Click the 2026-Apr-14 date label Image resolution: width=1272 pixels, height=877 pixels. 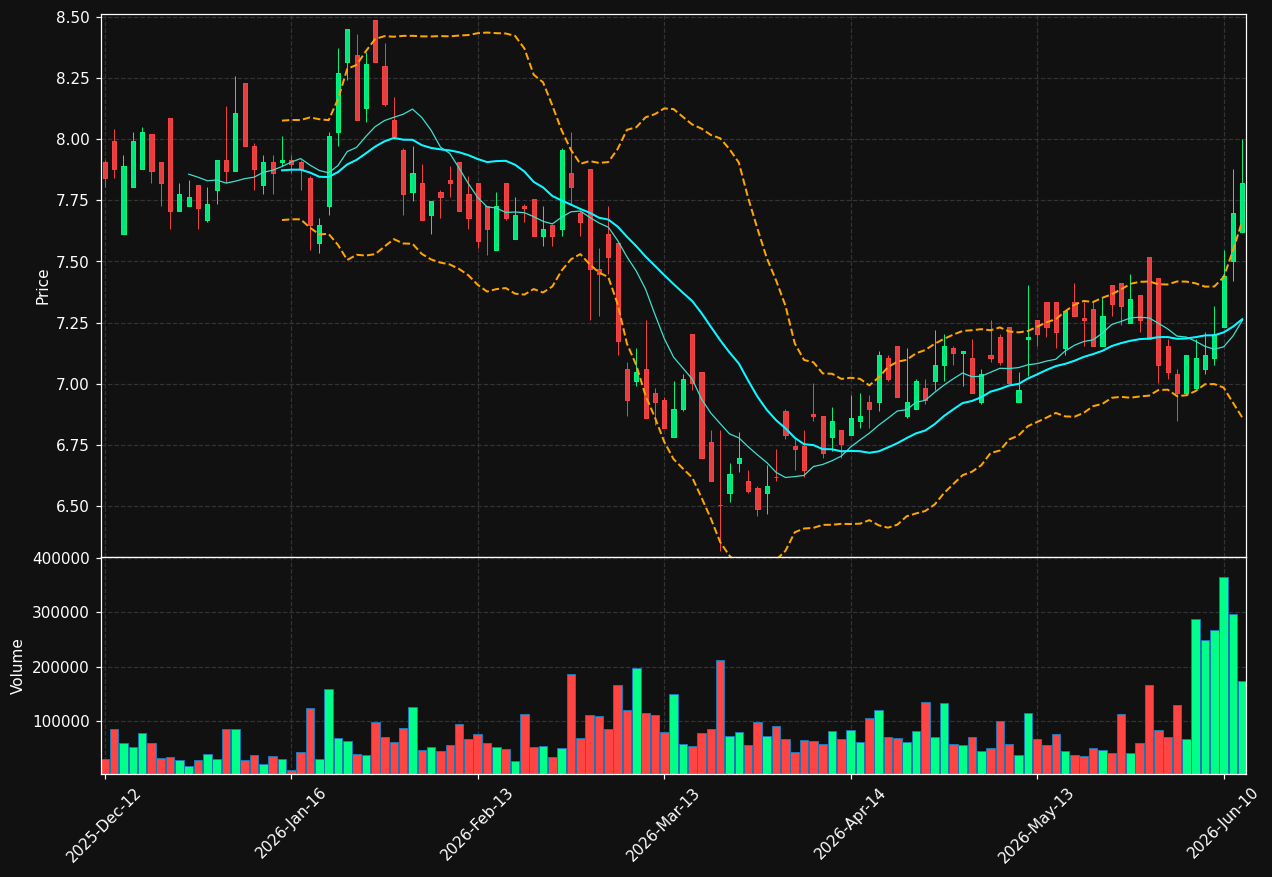coord(850,825)
